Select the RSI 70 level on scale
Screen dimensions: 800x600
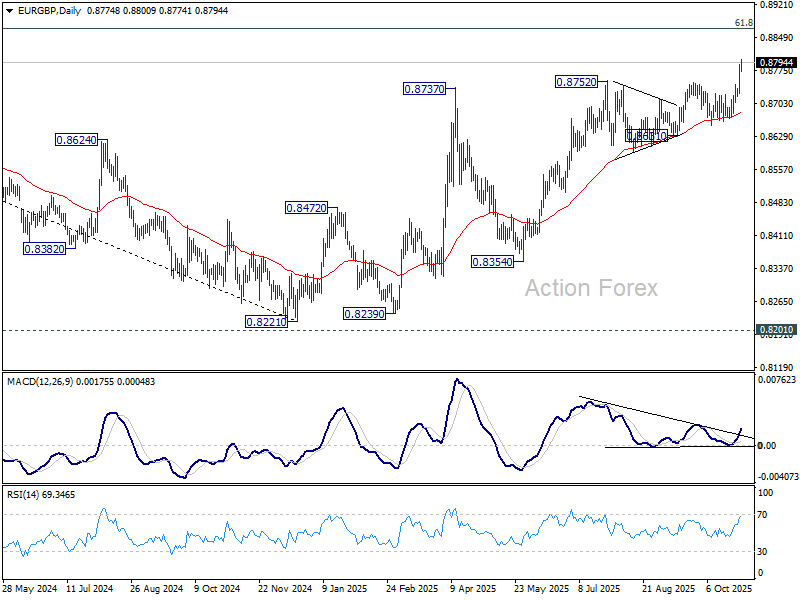[x=762, y=515]
